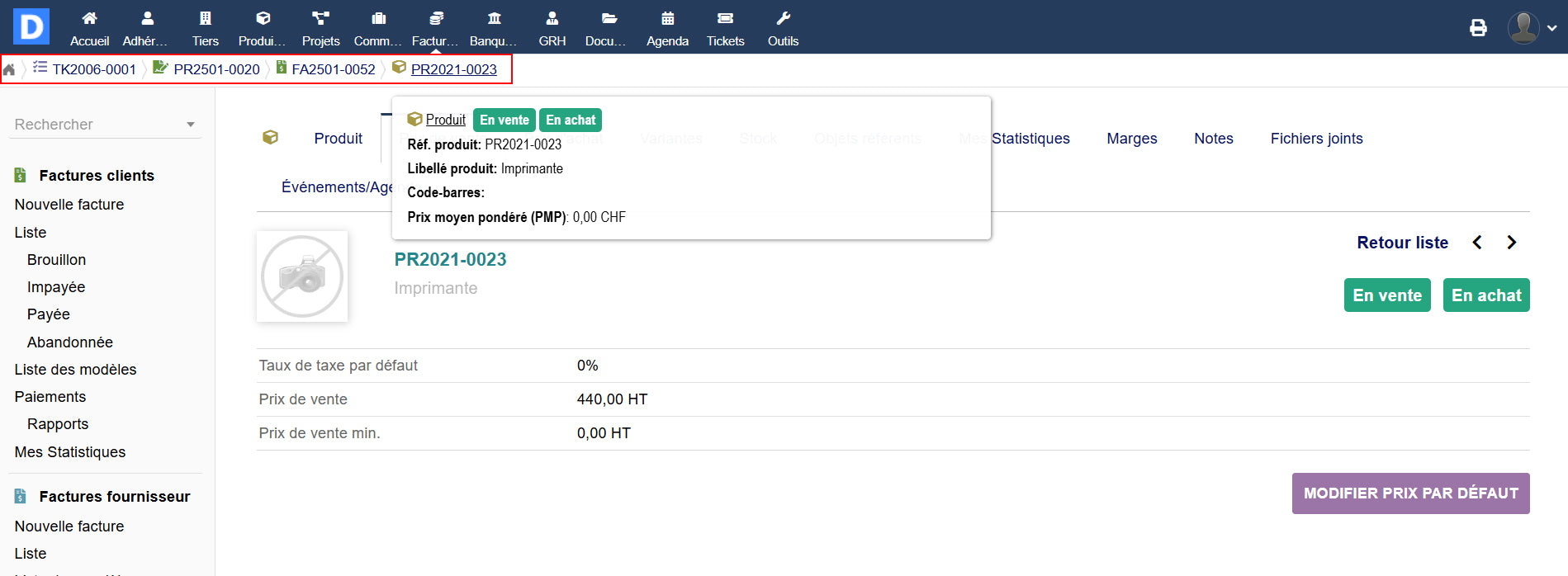Click the Dolibarr logo icon
The image size is (1568, 576).
31,26
